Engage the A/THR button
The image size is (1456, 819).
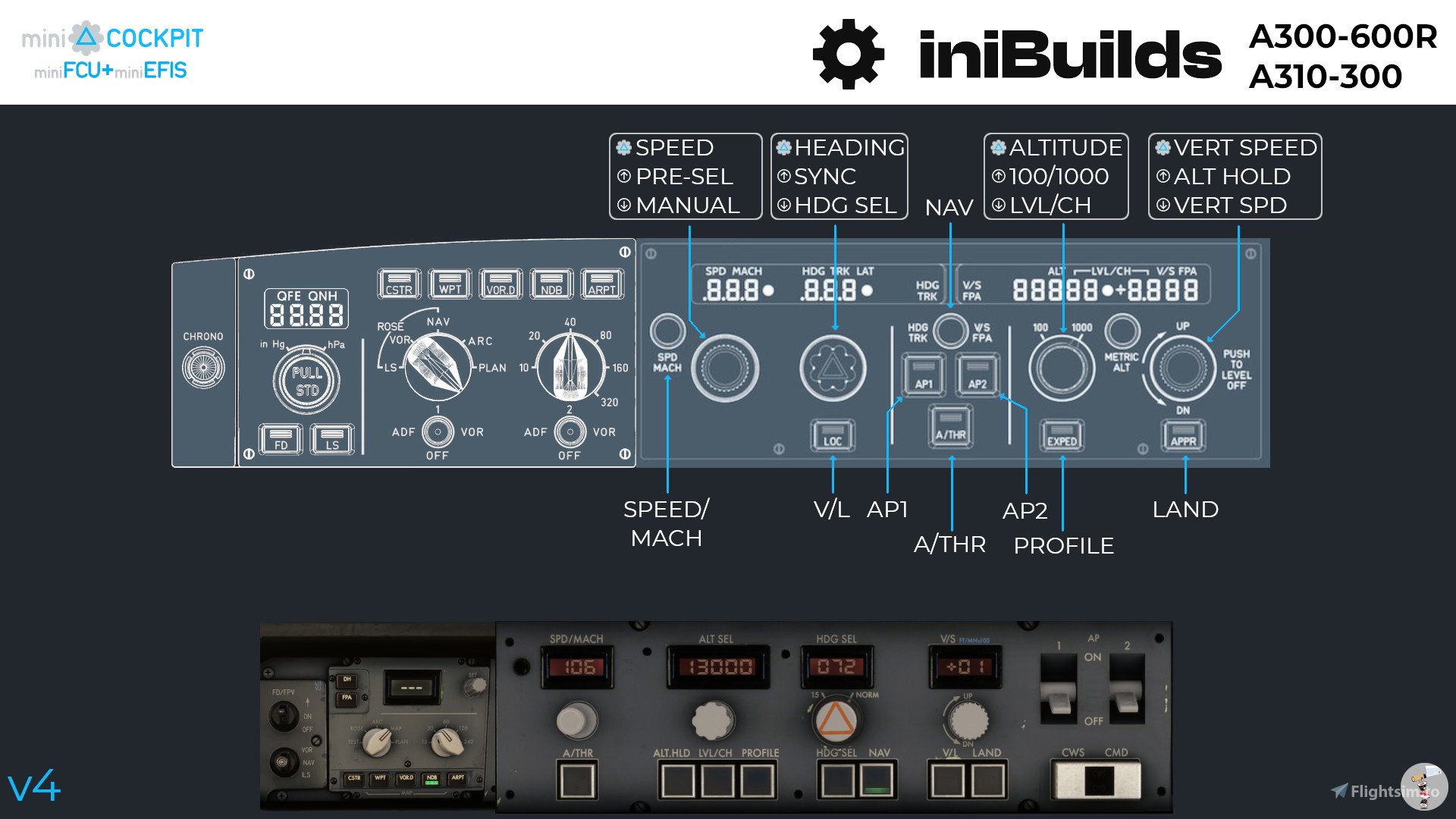[x=950, y=427]
